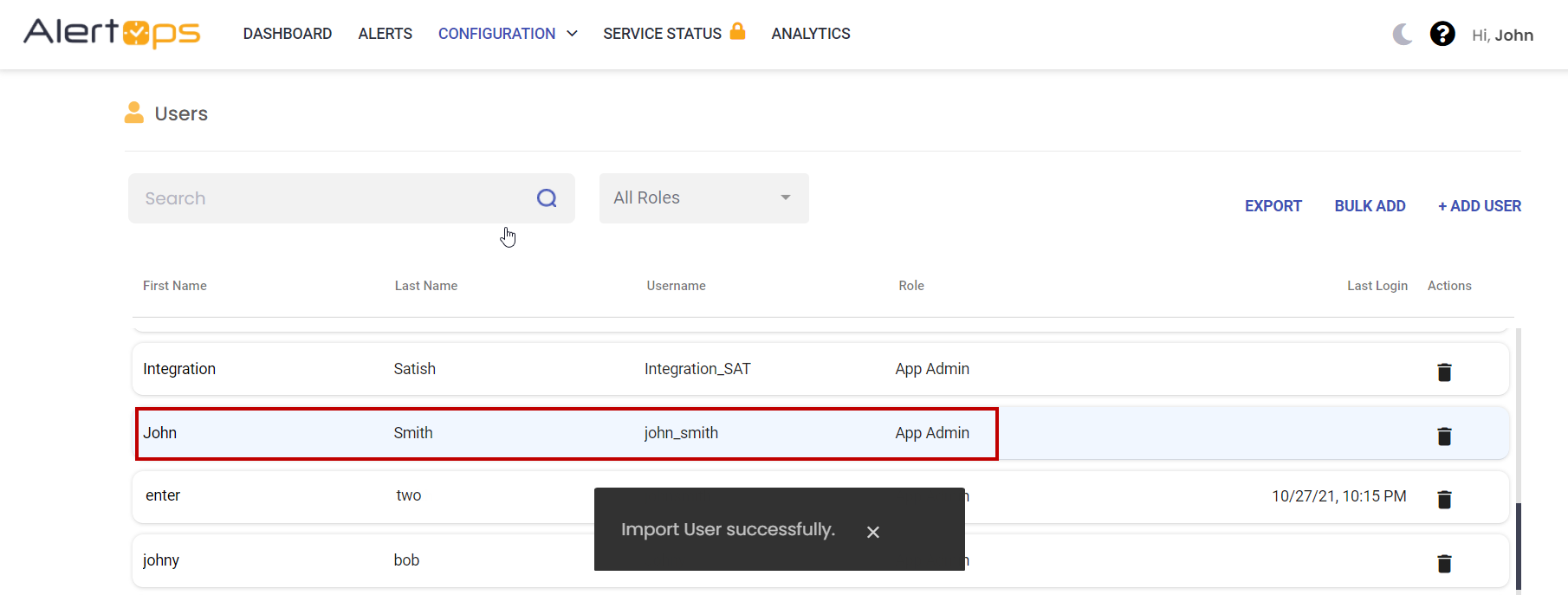Click the last name 'Satish'
Image resolution: width=1568 pixels, height=595 pixels.
click(x=415, y=369)
